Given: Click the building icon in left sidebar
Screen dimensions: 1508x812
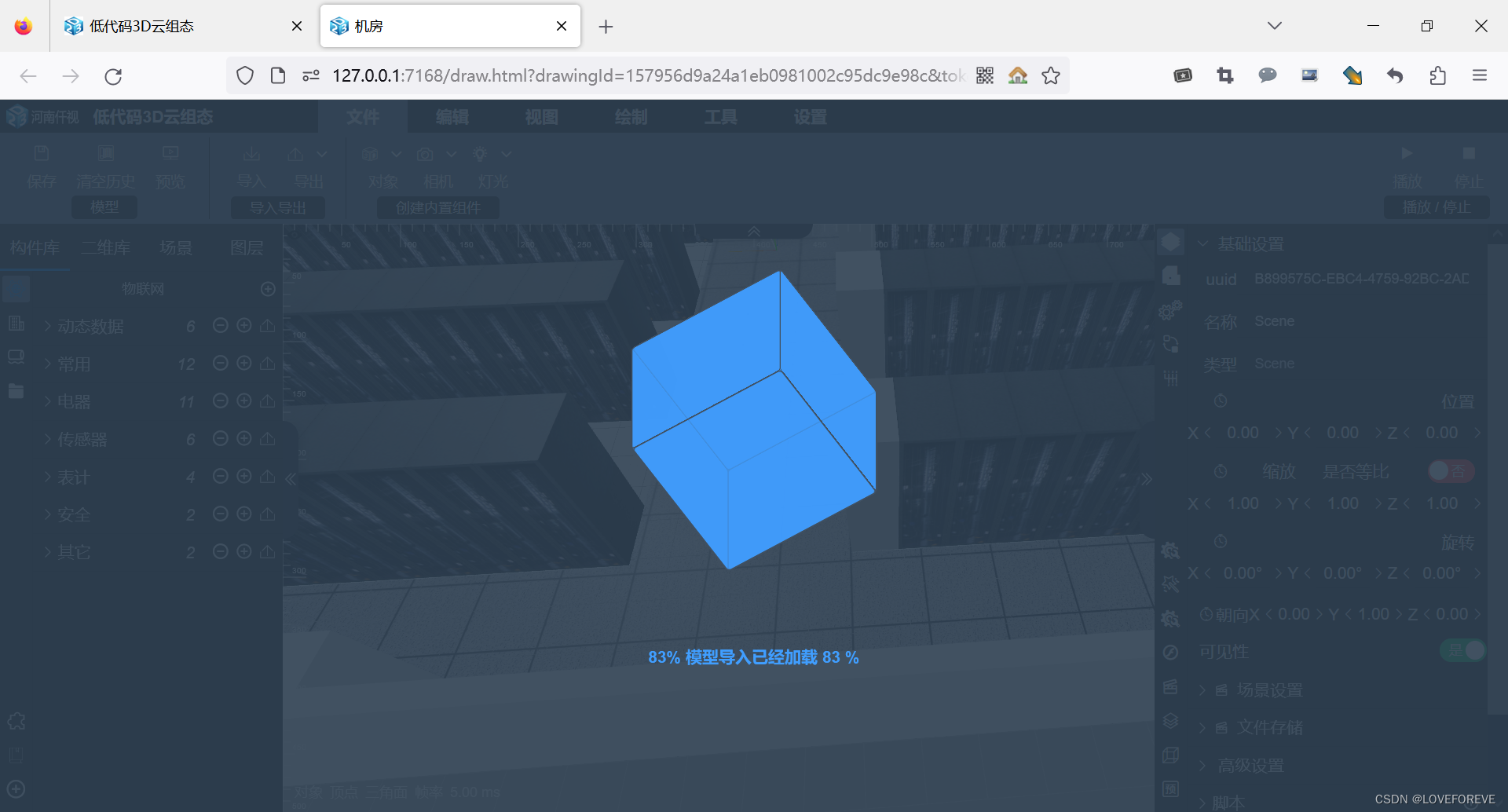Looking at the screenshot, I should (16, 323).
